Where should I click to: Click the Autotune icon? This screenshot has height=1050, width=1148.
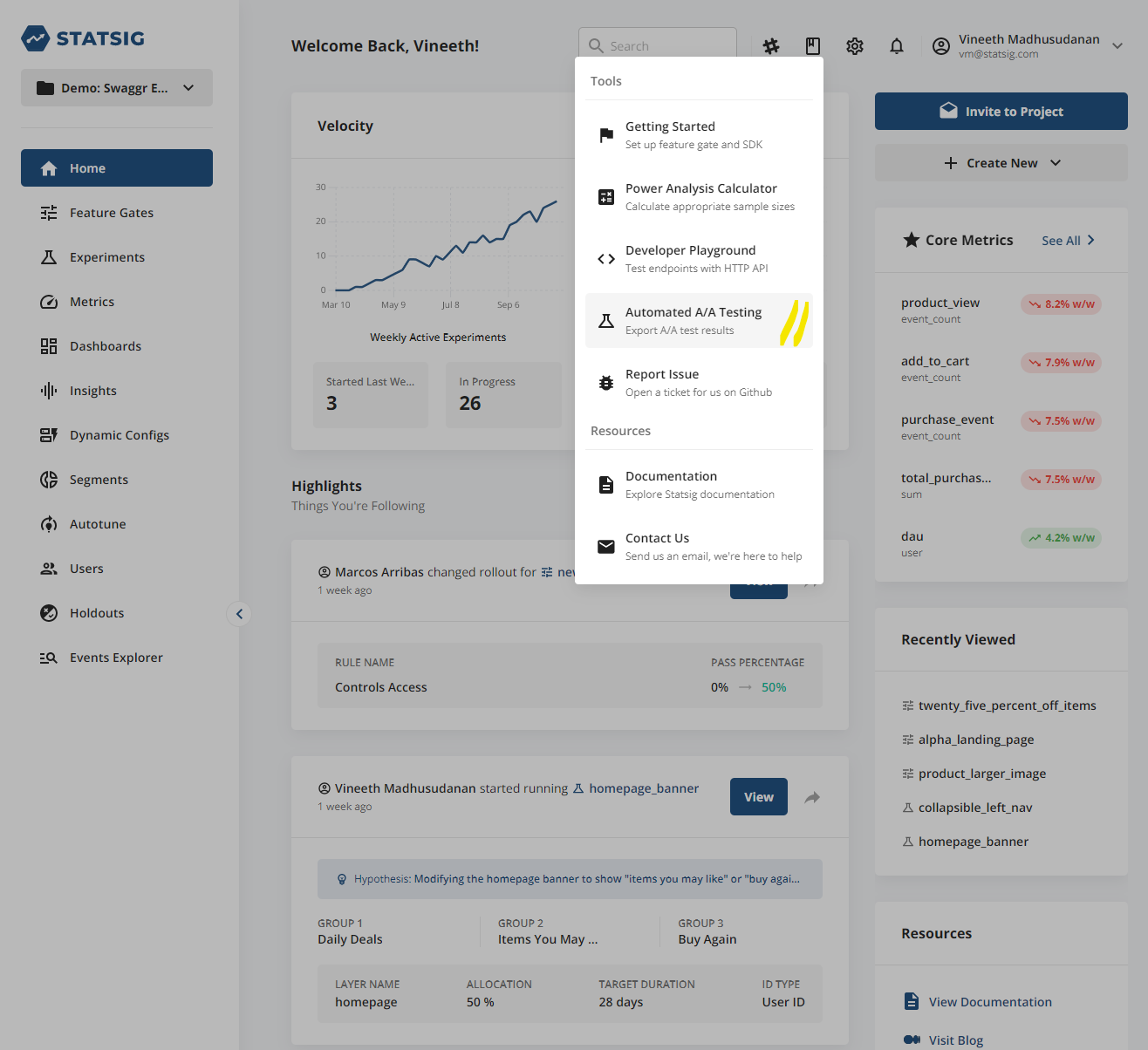click(x=49, y=524)
